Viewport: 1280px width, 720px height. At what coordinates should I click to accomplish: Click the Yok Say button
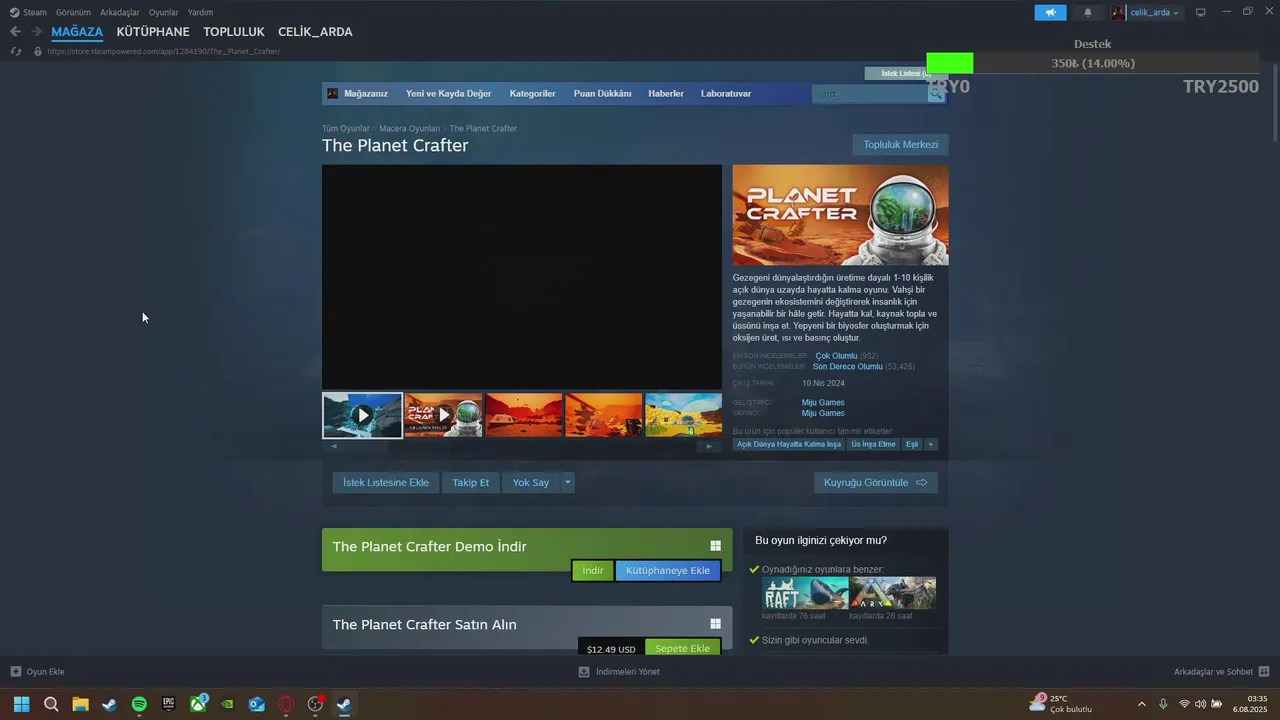(531, 483)
